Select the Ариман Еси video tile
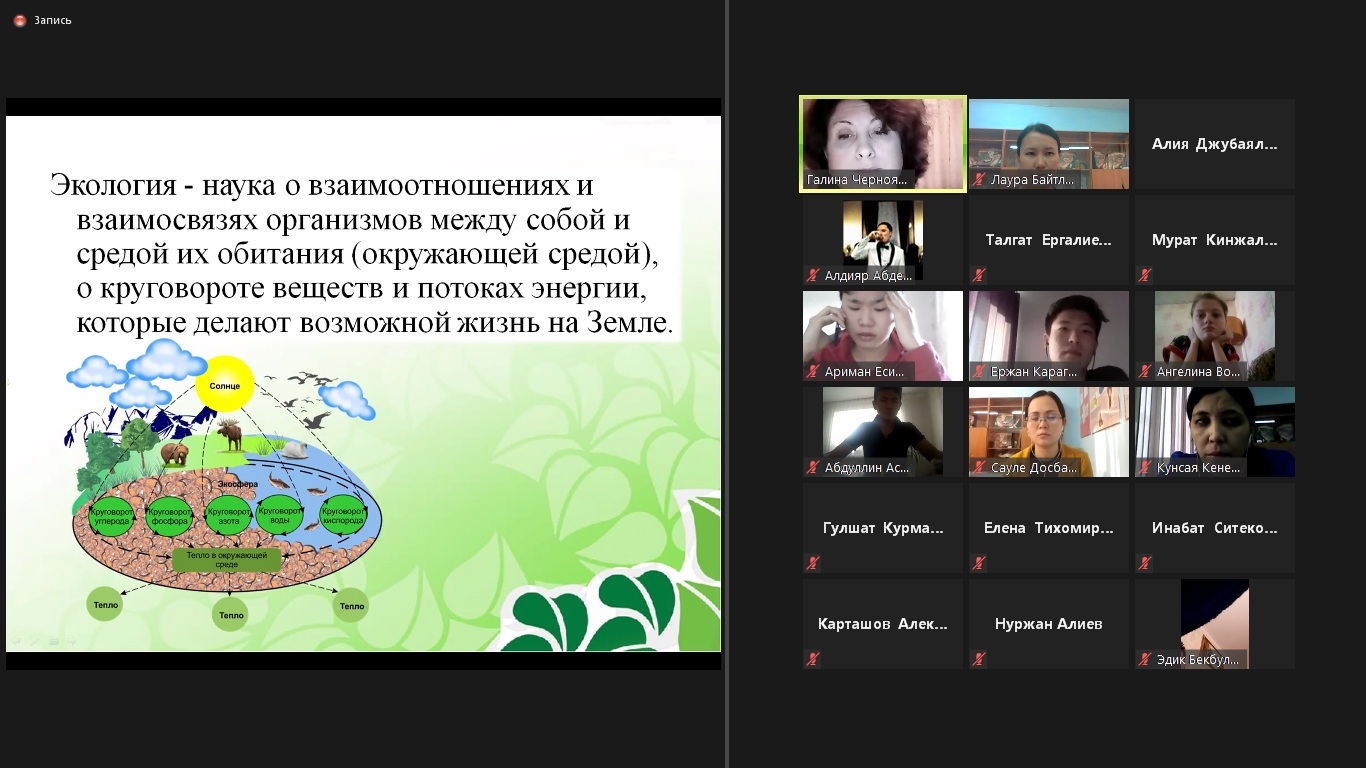 tap(883, 336)
